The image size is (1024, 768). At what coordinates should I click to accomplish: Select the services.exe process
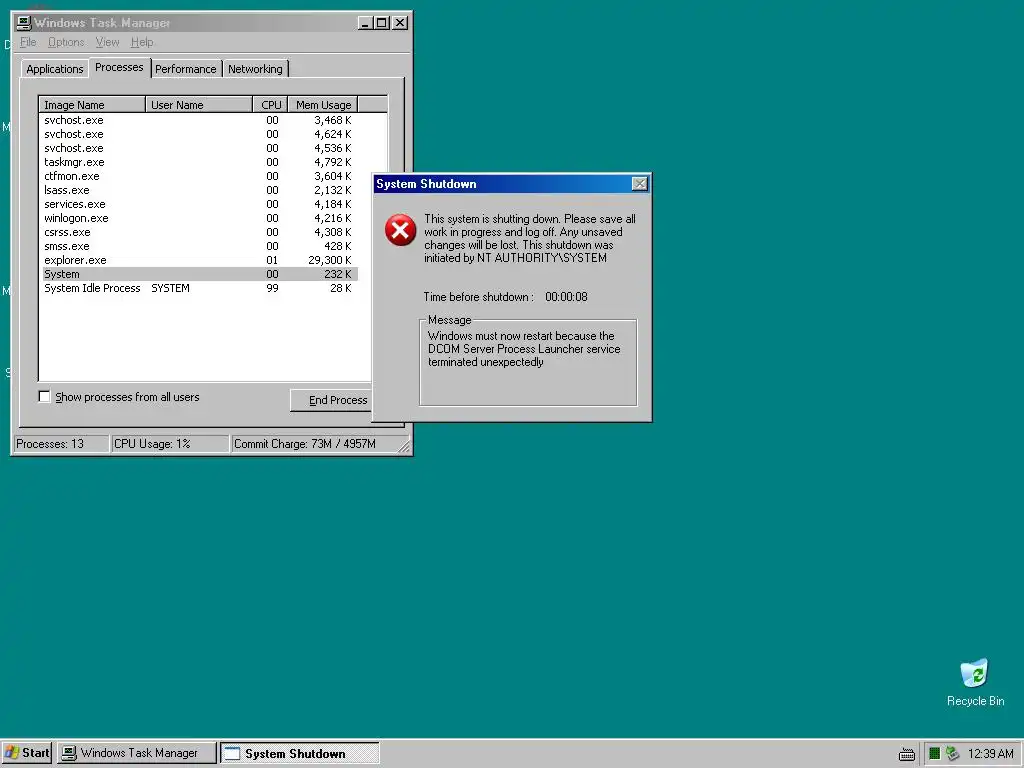[x=200, y=204]
